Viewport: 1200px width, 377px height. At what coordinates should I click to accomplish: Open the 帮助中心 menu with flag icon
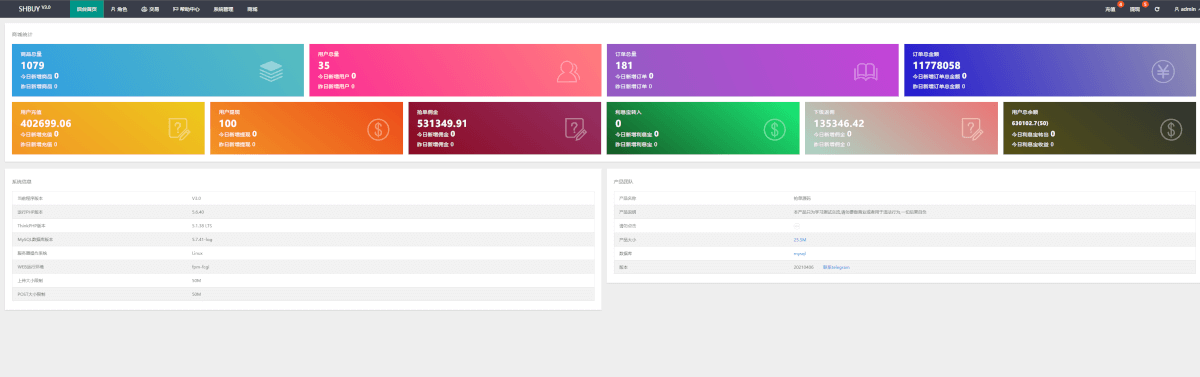(x=186, y=8)
